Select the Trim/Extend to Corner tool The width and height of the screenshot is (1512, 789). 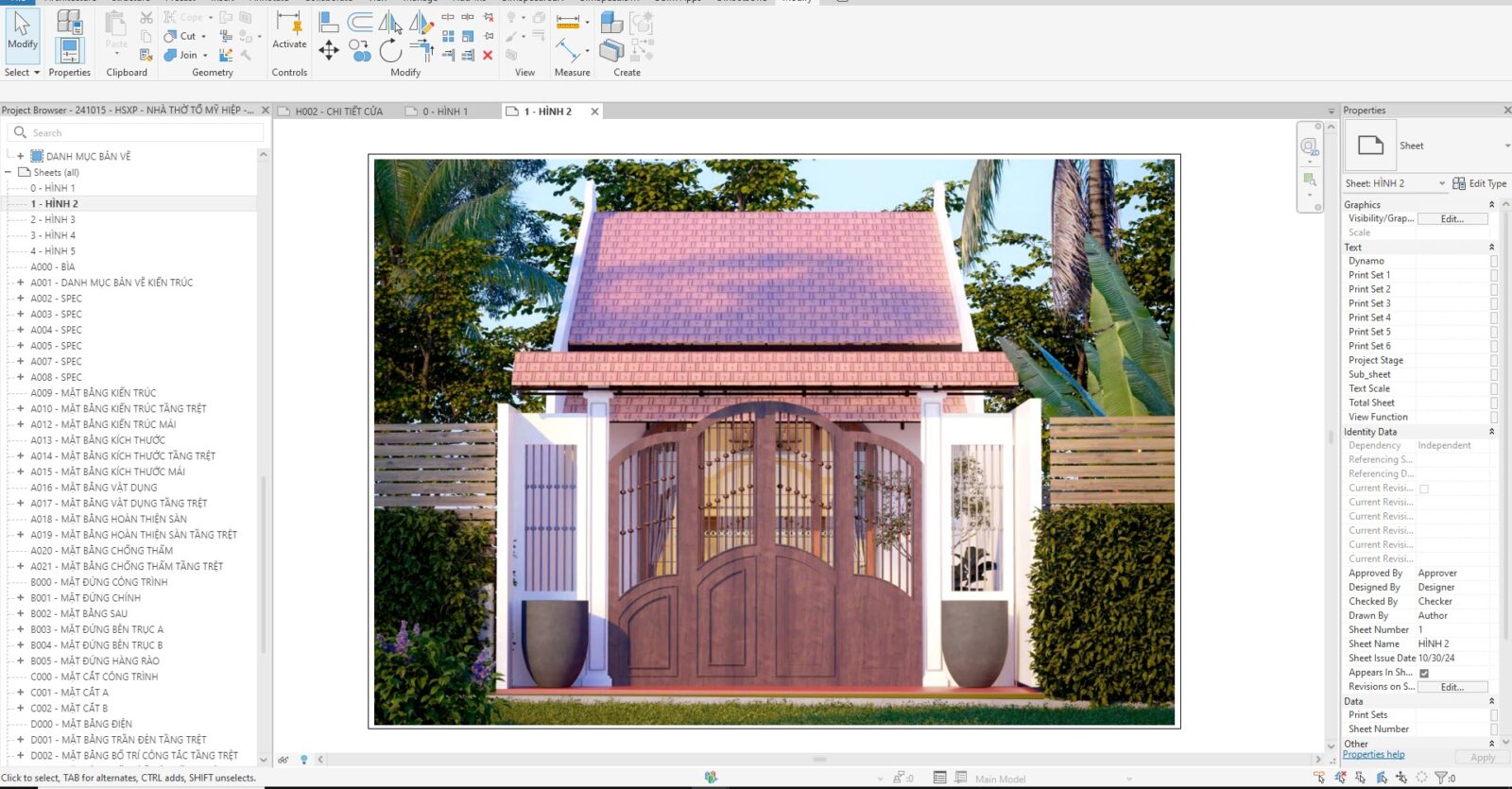click(x=421, y=51)
